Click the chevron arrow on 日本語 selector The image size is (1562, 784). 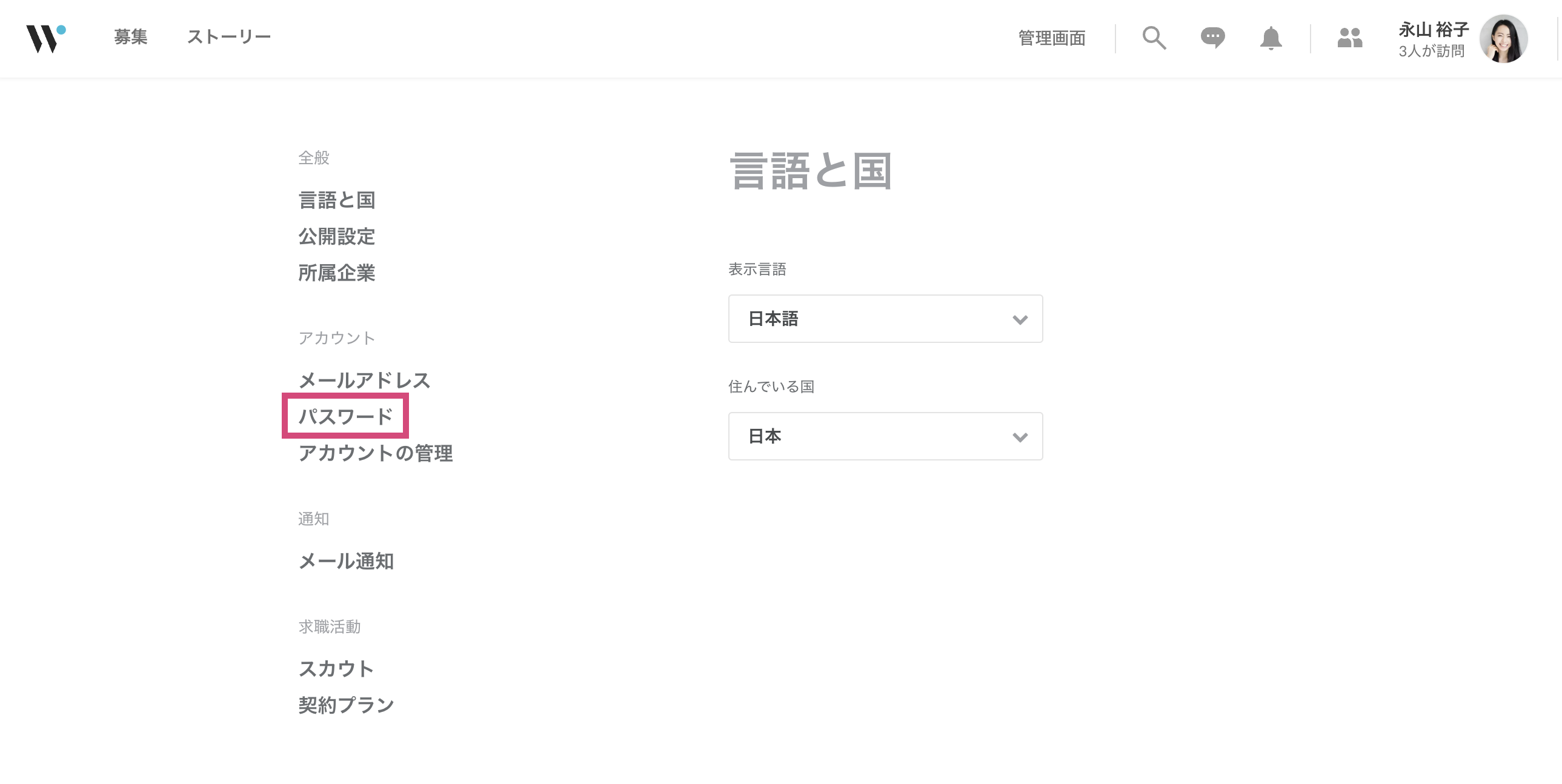pyautogui.click(x=1020, y=319)
